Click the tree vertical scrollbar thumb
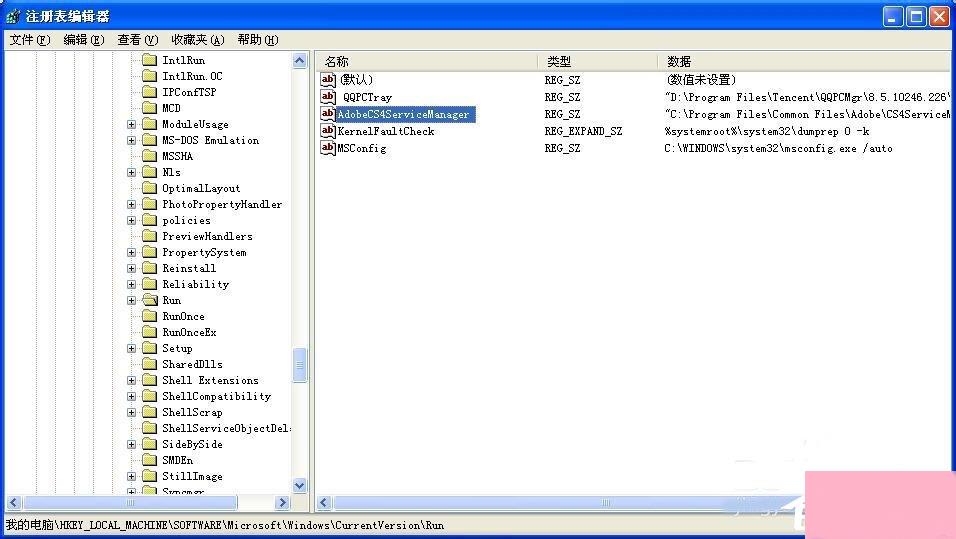 click(x=299, y=365)
